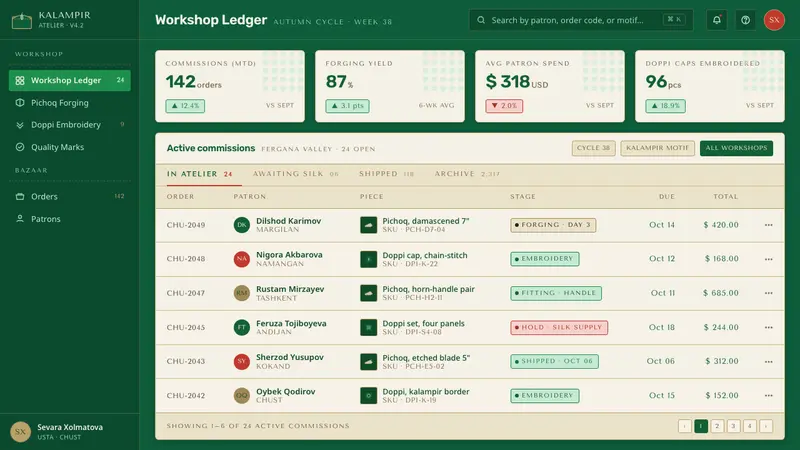This screenshot has width=800, height=450.
Task: Open Workshop Ledger in the sidebar
Action: [x=69, y=81]
